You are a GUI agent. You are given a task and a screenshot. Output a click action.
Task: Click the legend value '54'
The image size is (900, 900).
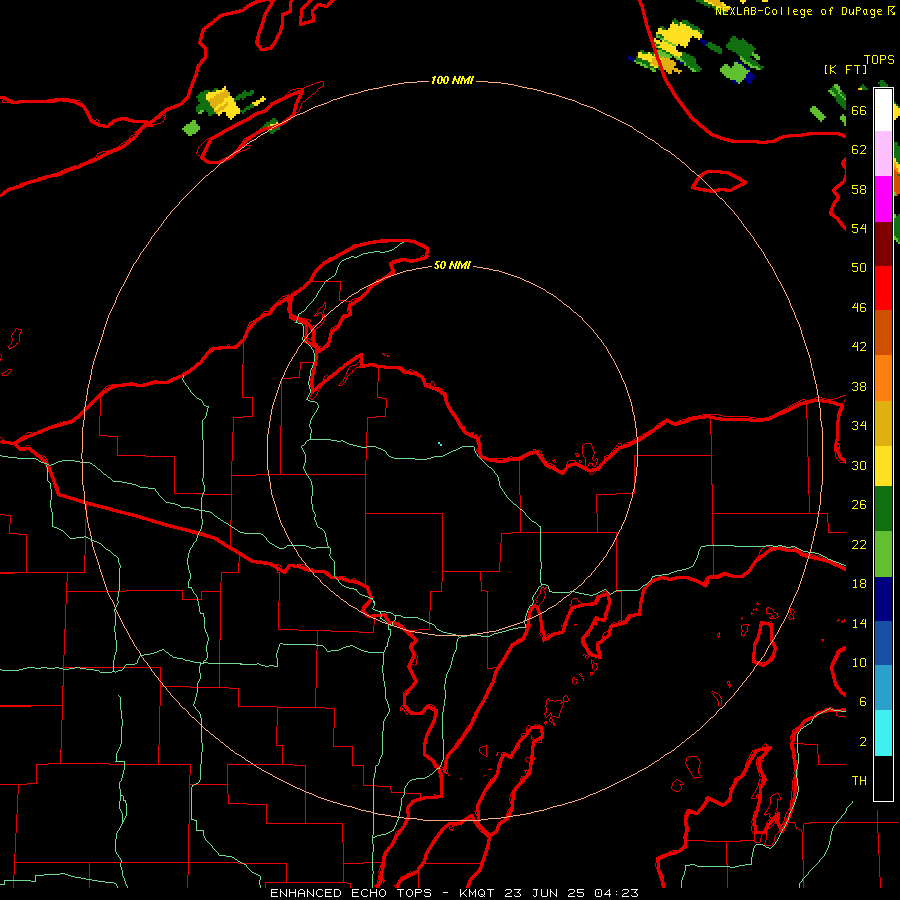click(859, 228)
